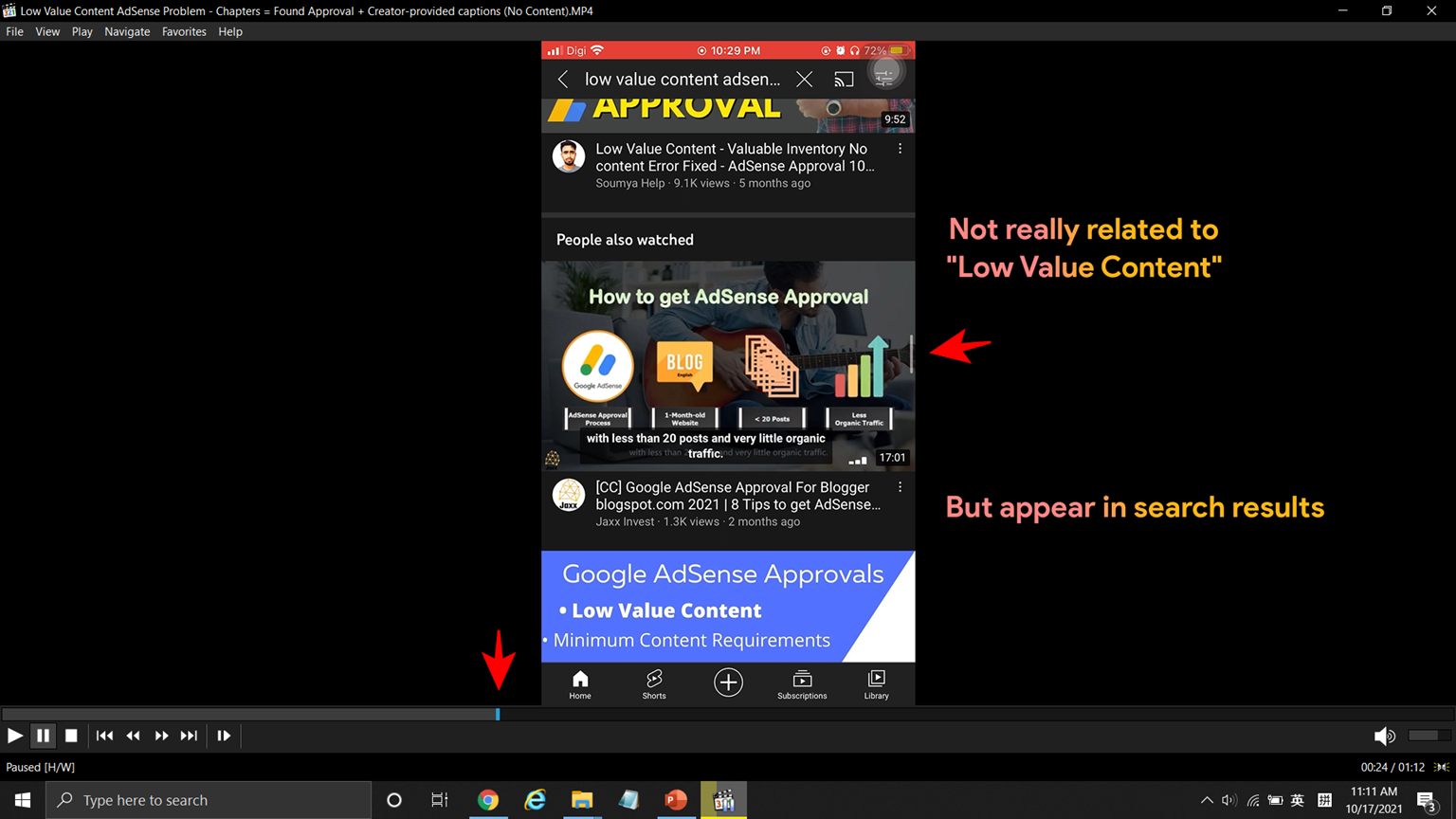Open PowerPoint from the taskbar

(676, 800)
